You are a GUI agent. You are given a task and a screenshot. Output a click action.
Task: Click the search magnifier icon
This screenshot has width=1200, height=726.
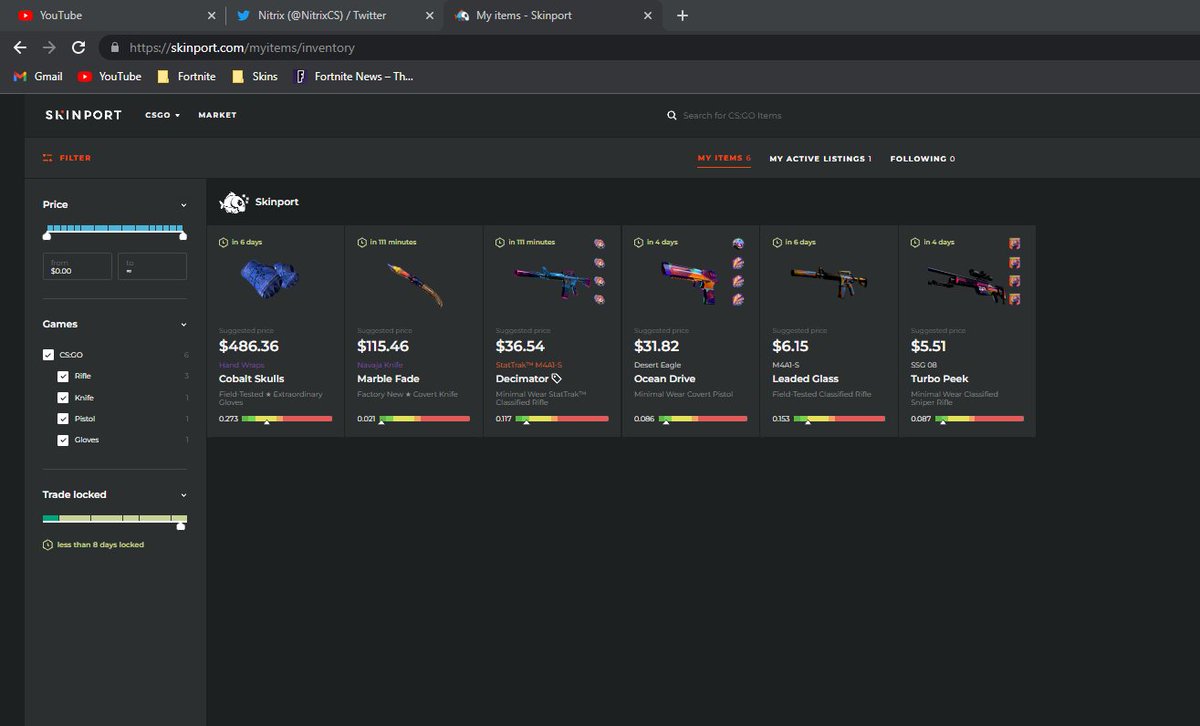tap(672, 116)
